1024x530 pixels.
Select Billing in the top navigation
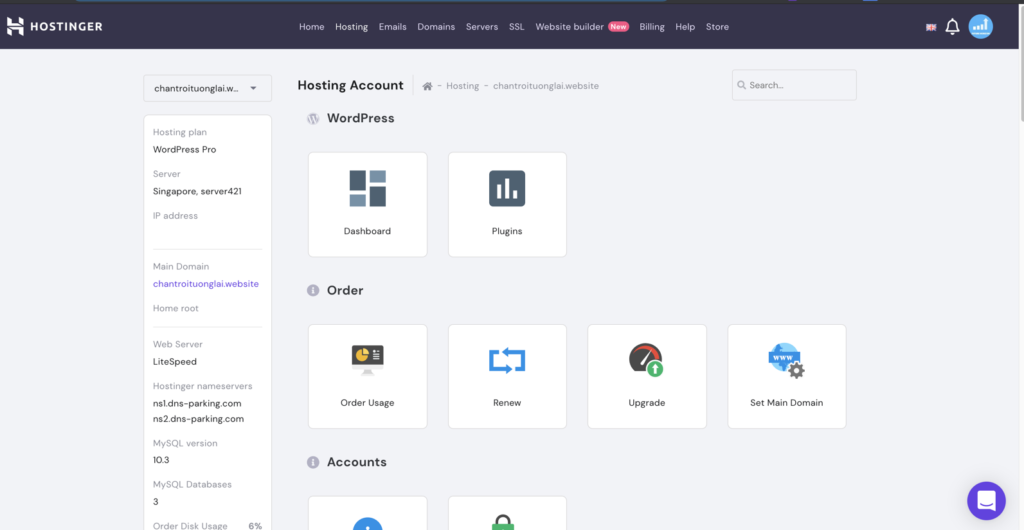[x=652, y=27]
